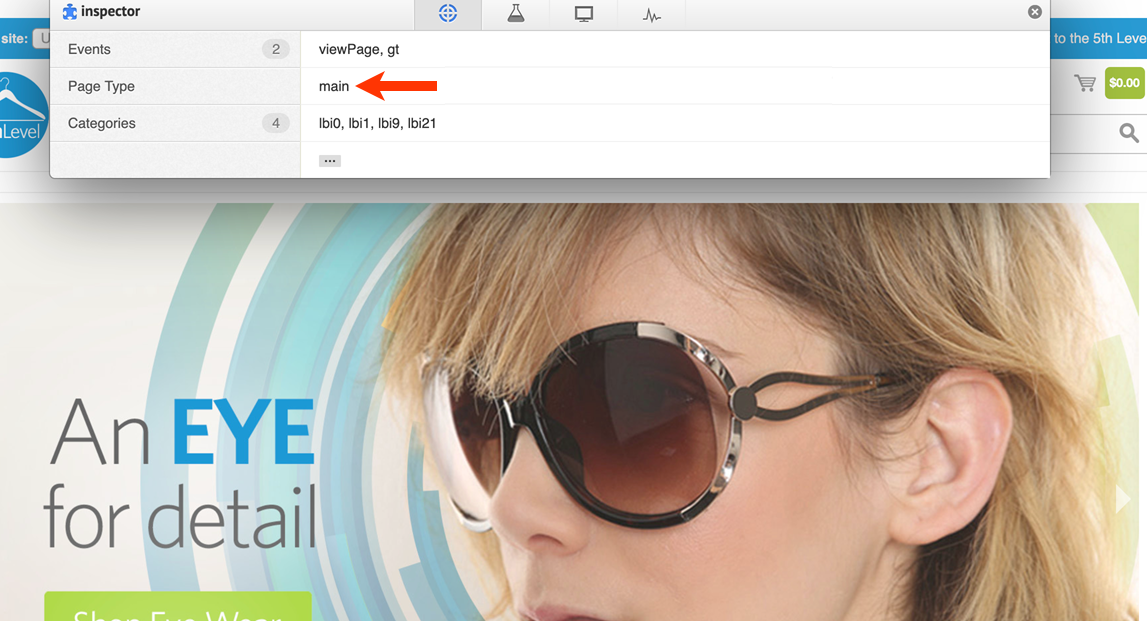Advance carousel with the right arrow
Viewport: 1147px width, 621px height.
coord(1122,499)
